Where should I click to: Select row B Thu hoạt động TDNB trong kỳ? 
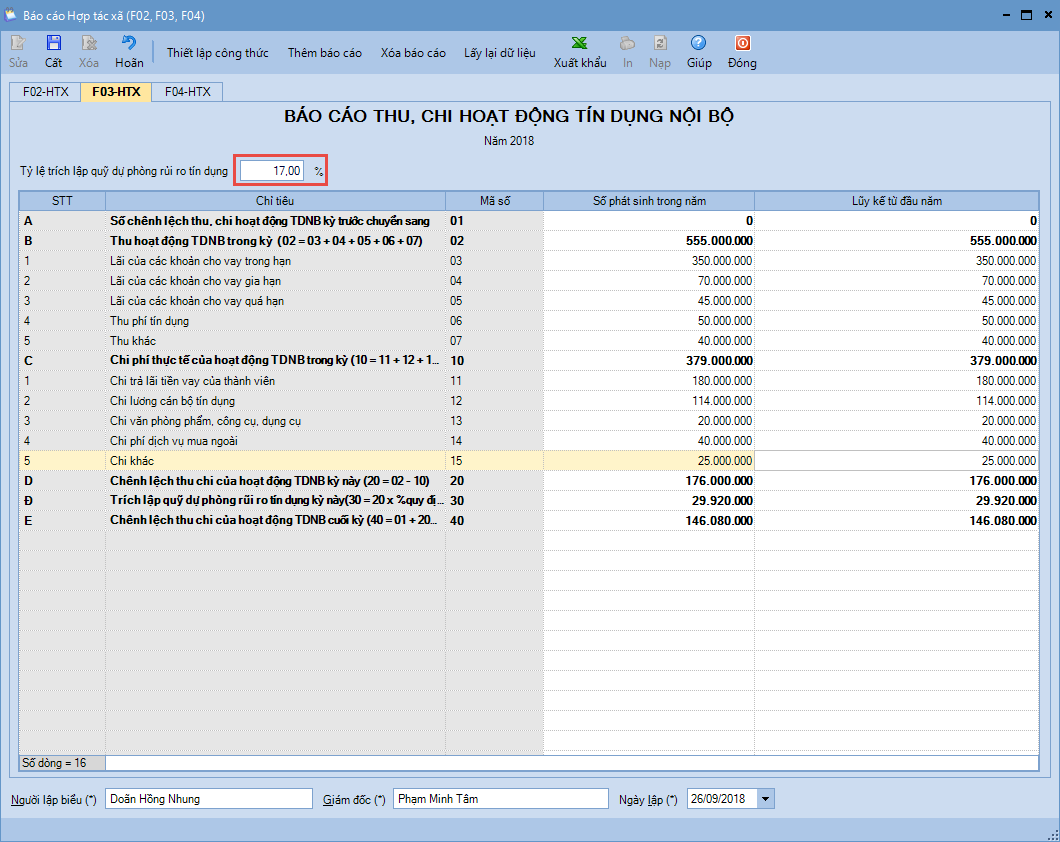tap(529, 241)
